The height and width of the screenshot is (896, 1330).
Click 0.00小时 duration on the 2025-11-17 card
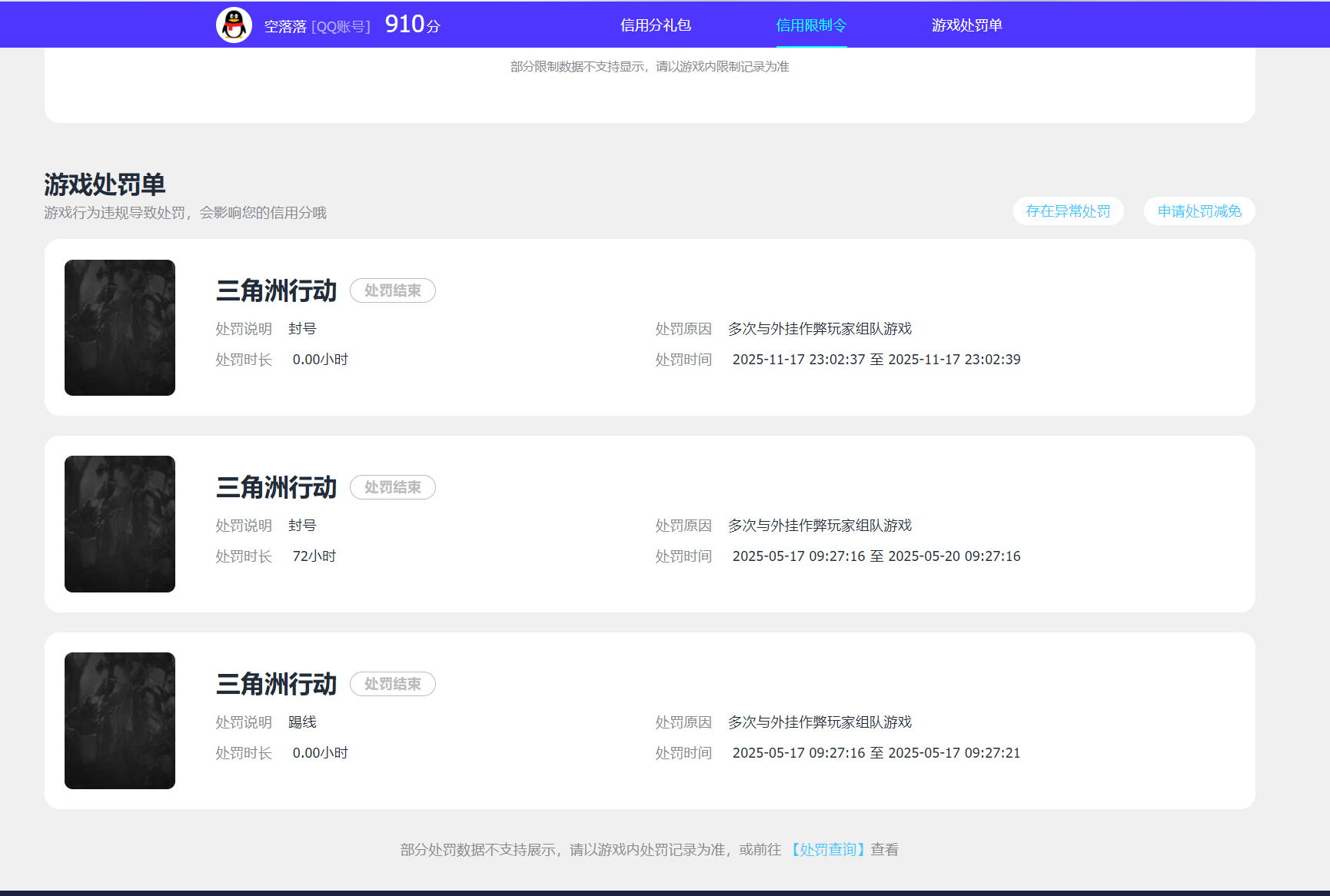(x=321, y=360)
